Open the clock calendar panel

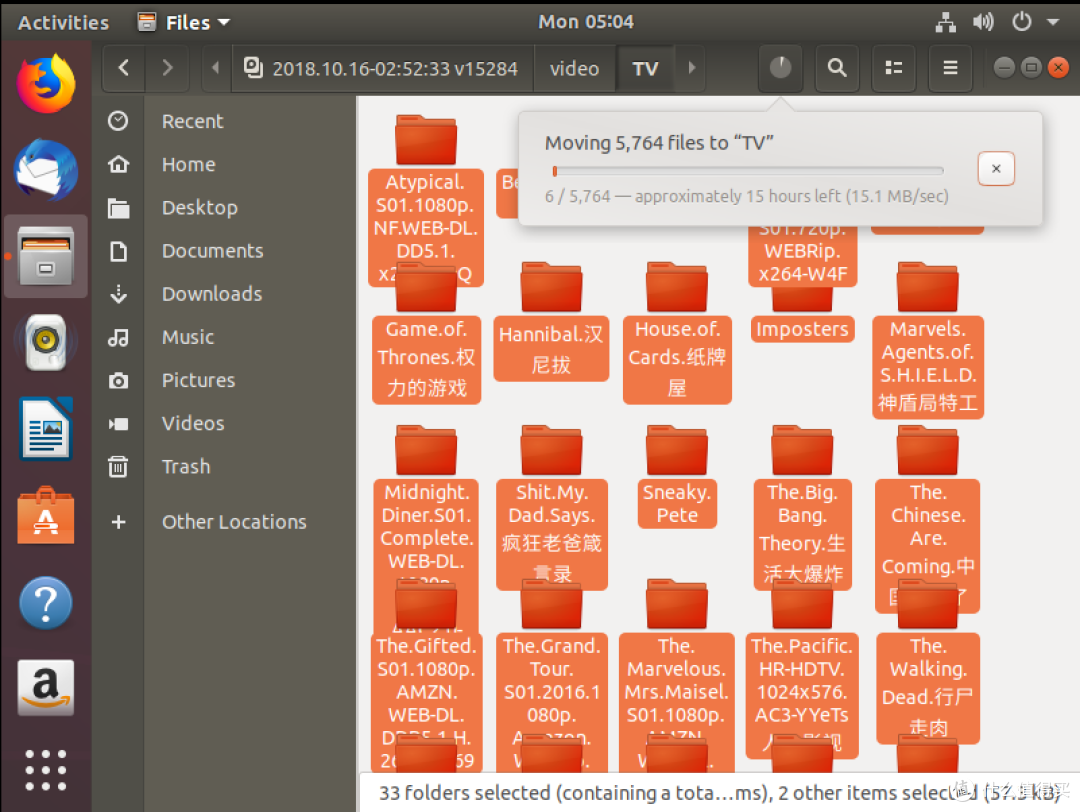pyautogui.click(x=585, y=22)
